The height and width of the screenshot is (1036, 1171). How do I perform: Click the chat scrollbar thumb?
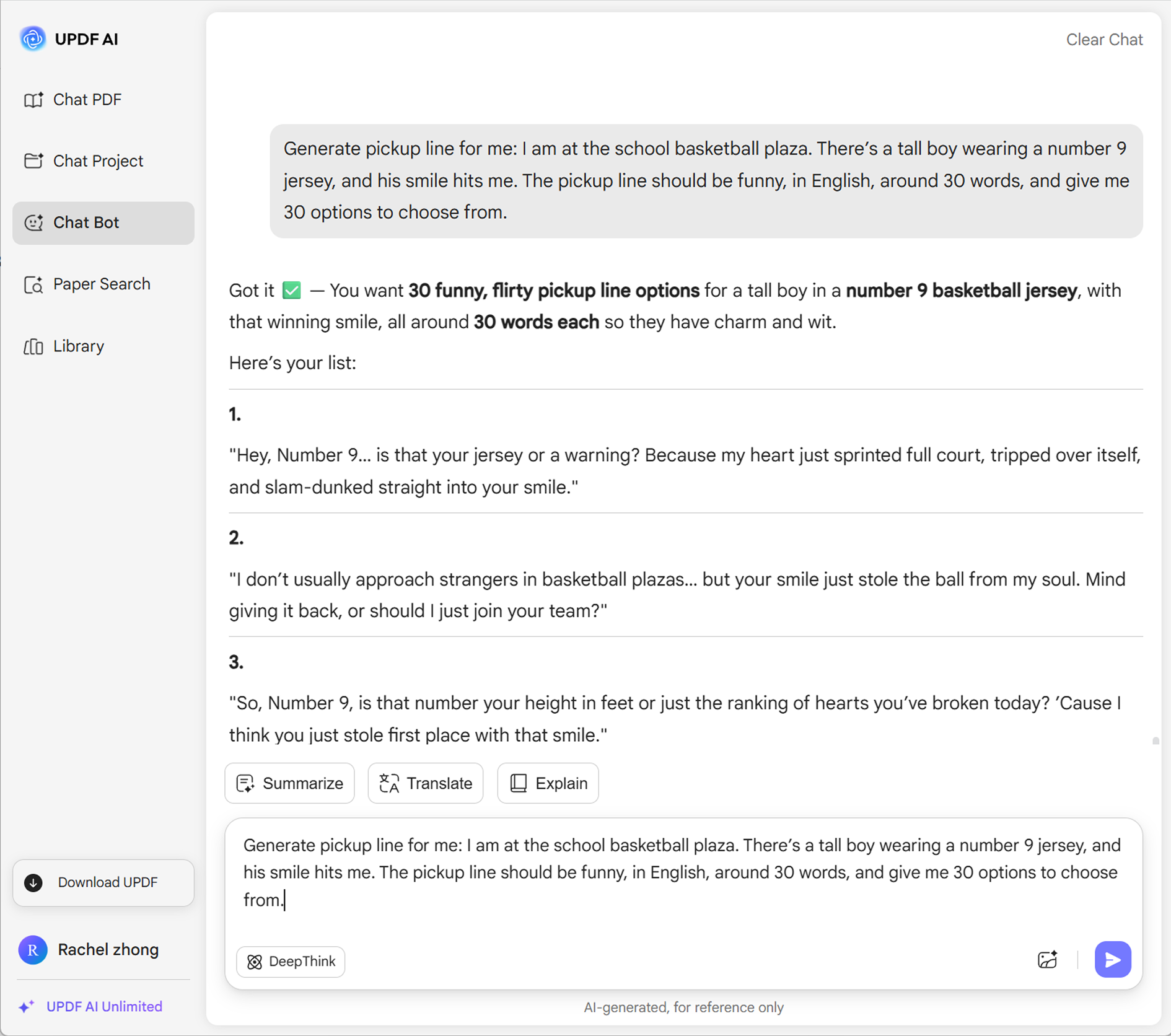pos(1156,741)
